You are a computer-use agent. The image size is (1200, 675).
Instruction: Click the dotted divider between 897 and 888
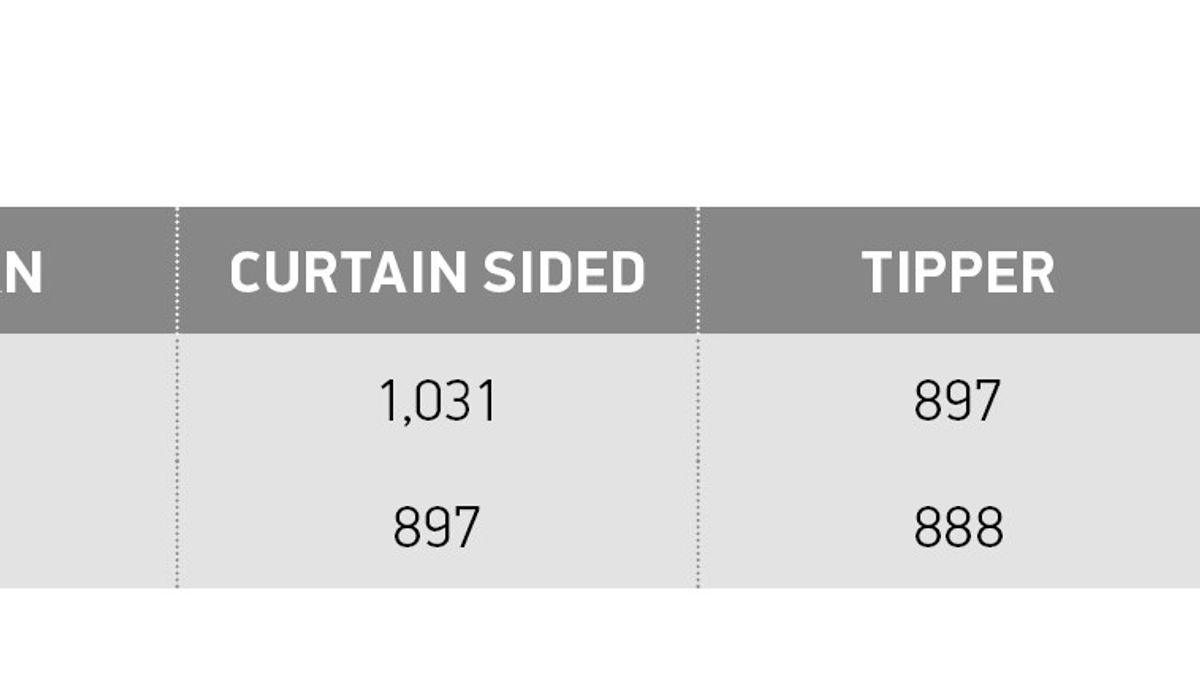click(x=698, y=527)
